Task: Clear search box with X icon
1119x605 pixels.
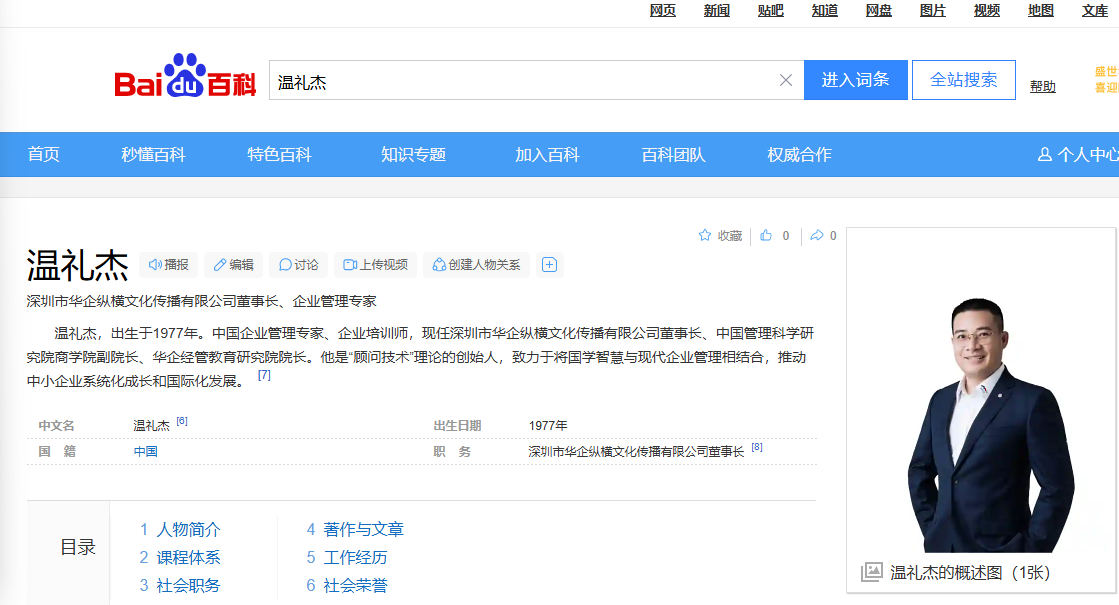Action: [x=786, y=80]
